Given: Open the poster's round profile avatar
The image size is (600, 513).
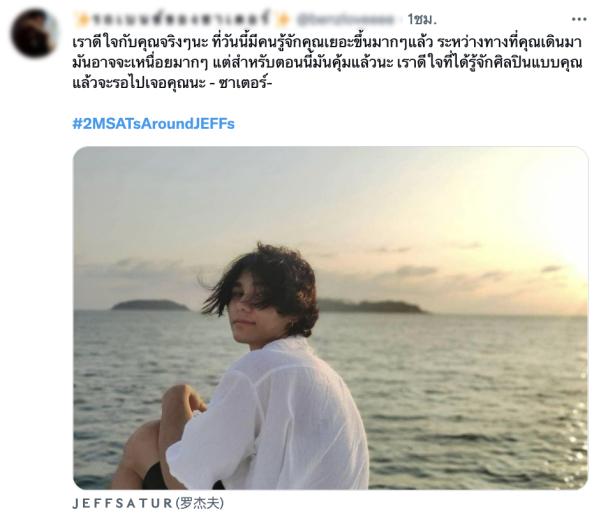Looking at the screenshot, I should (34, 33).
